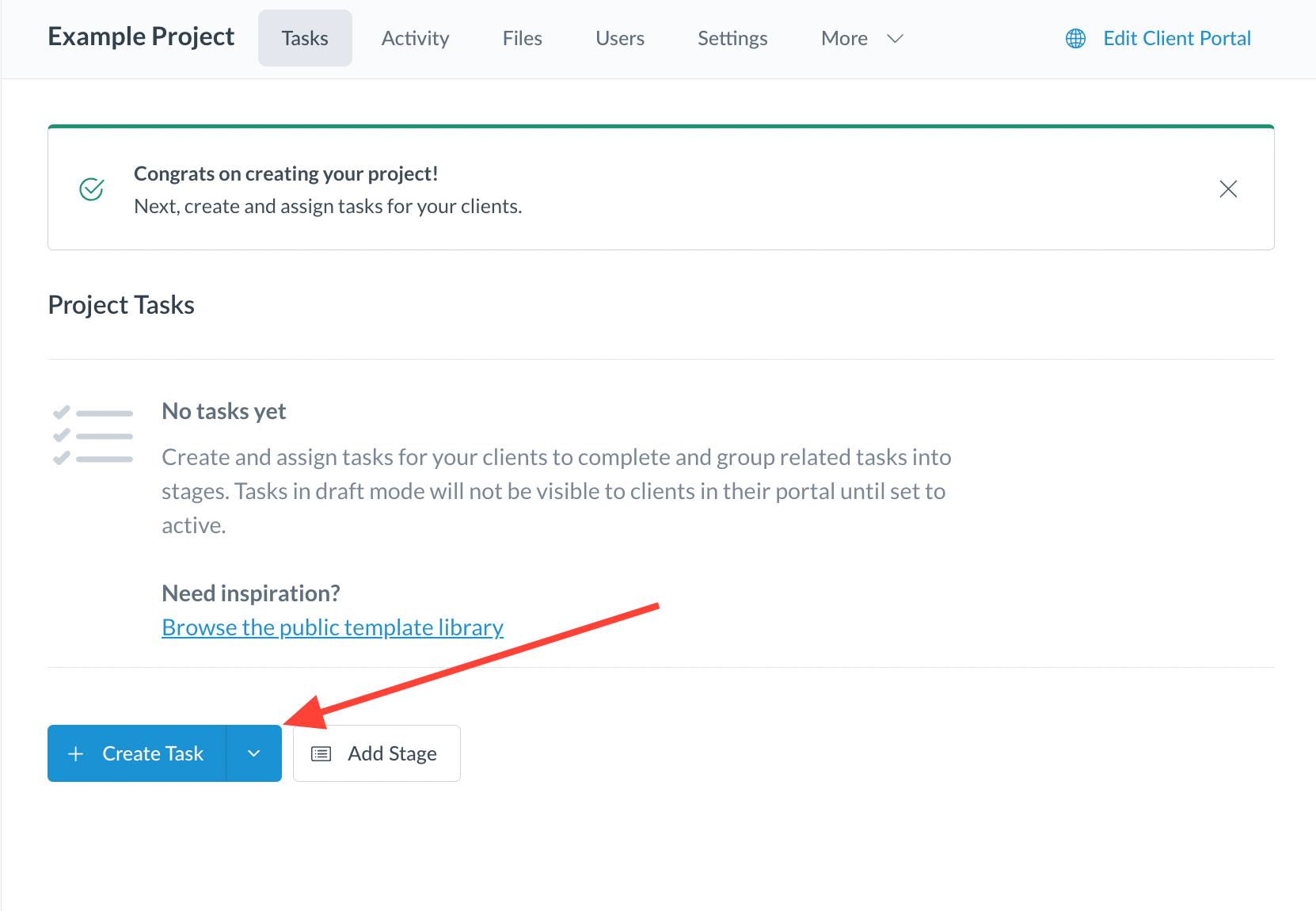Click the Project Tasks heading

121,305
